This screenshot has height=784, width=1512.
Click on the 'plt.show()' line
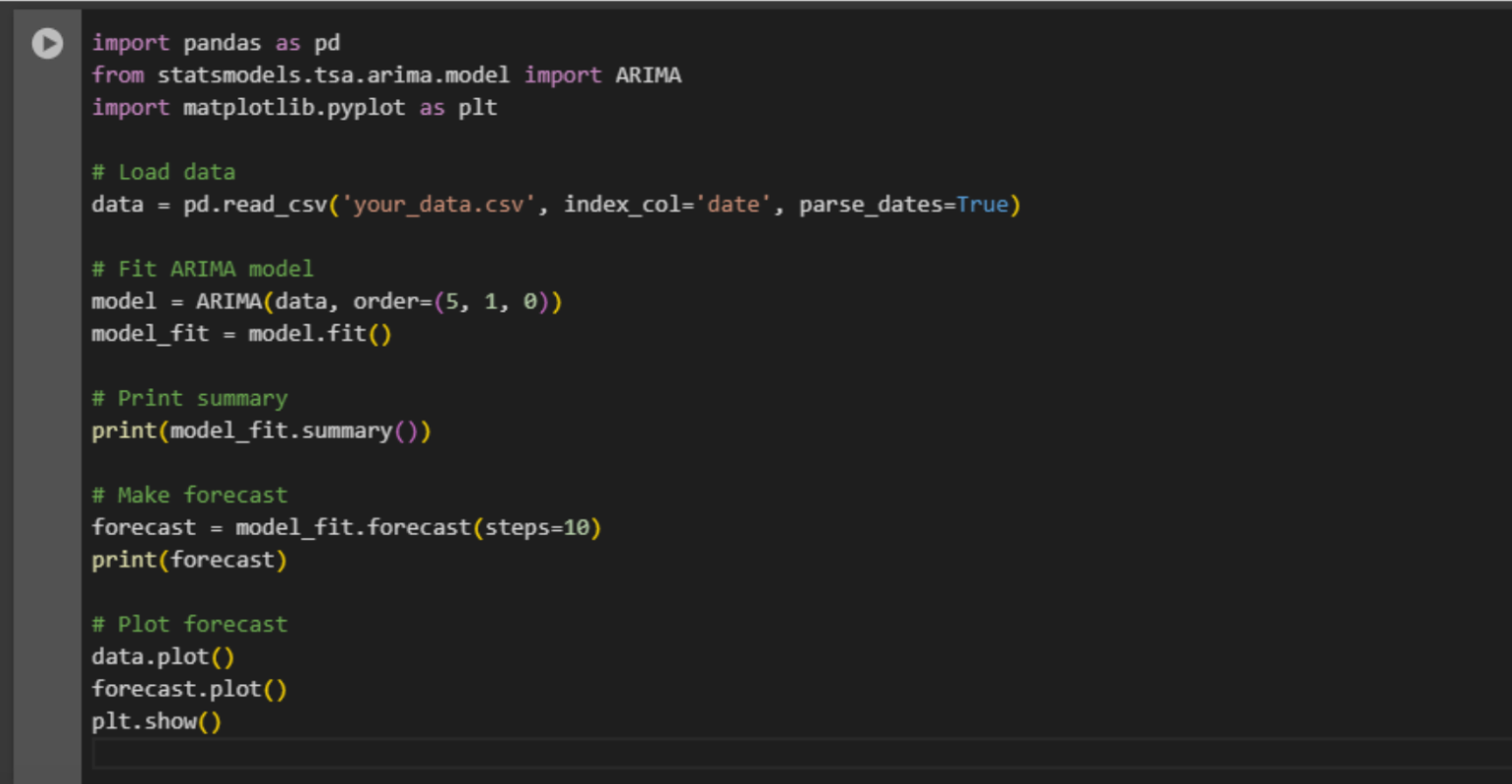click(x=157, y=722)
